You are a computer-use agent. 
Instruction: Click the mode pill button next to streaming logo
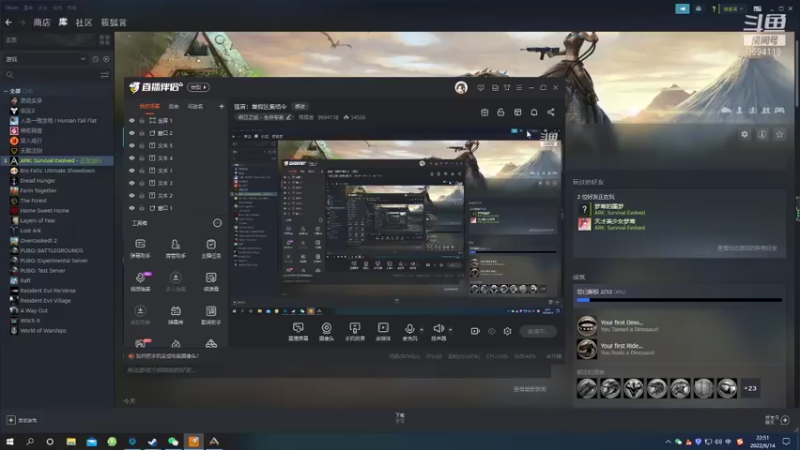tap(198, 87)
